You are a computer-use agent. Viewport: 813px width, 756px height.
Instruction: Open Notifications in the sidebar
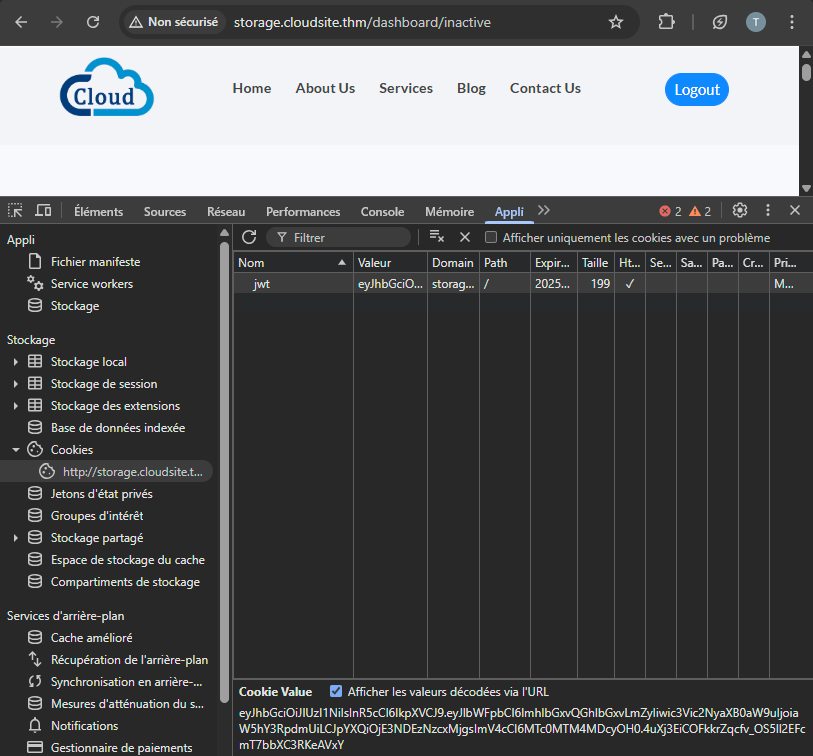point(85,726)
